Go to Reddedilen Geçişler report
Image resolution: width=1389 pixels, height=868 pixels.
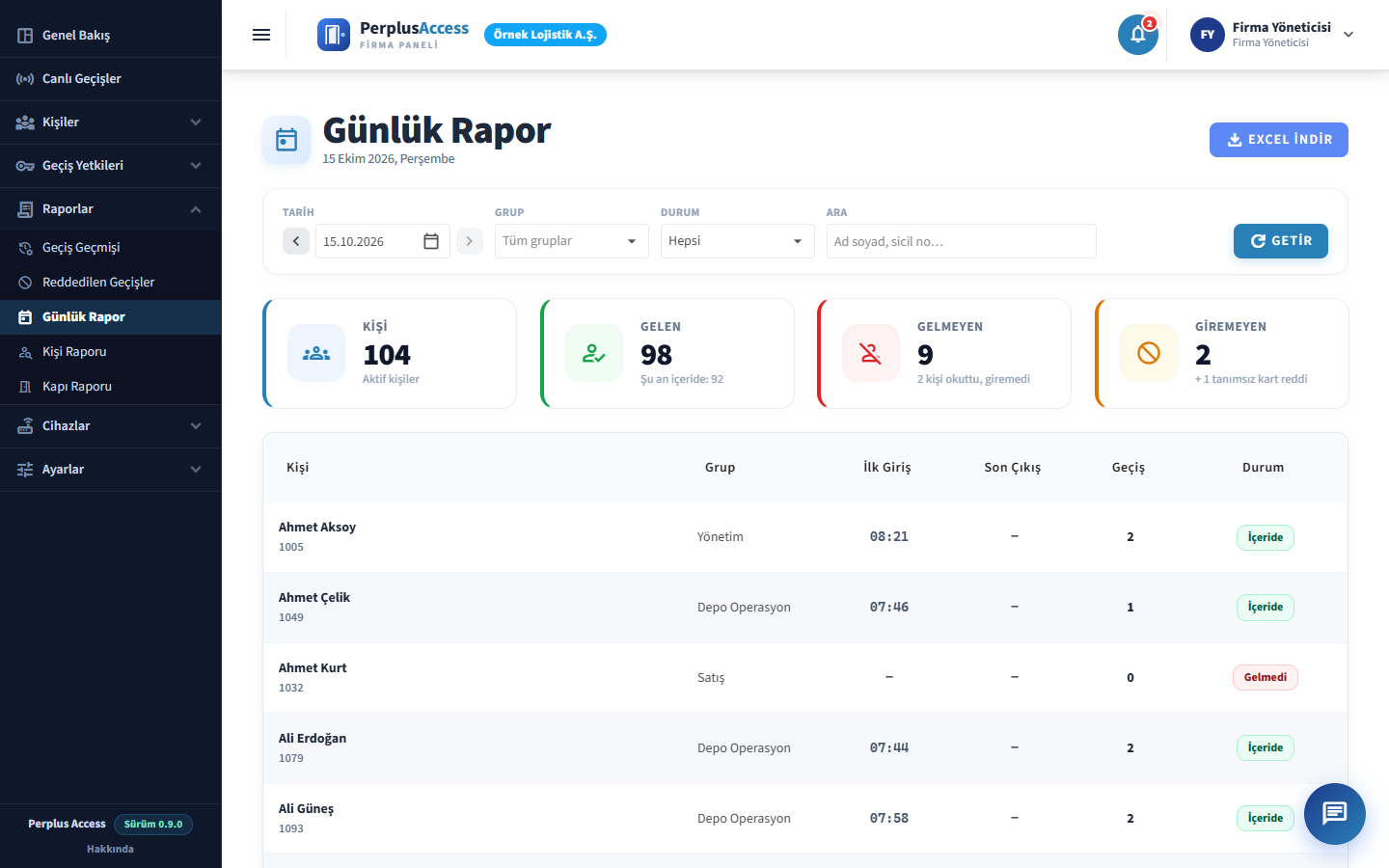[x=111, y=283]
